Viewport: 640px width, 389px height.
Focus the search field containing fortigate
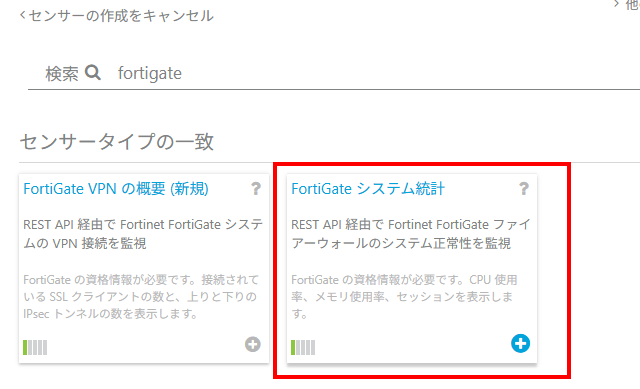point(367,73)
